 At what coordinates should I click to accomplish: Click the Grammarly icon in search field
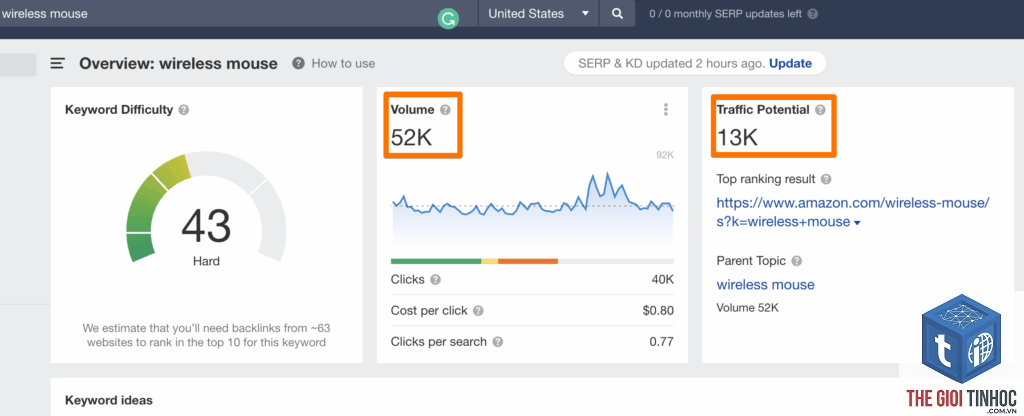448,19
